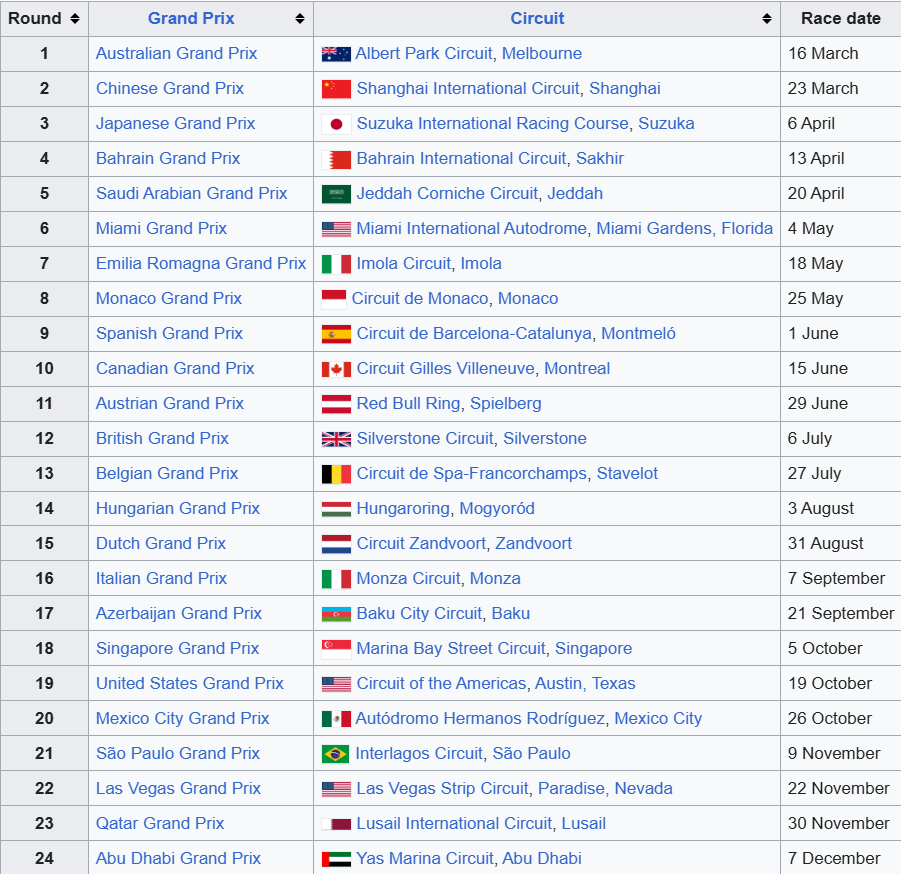Open the Mogyoród link
Image resolution: width=901 pixels, height=874 pixels.
[x=497, y=509]
